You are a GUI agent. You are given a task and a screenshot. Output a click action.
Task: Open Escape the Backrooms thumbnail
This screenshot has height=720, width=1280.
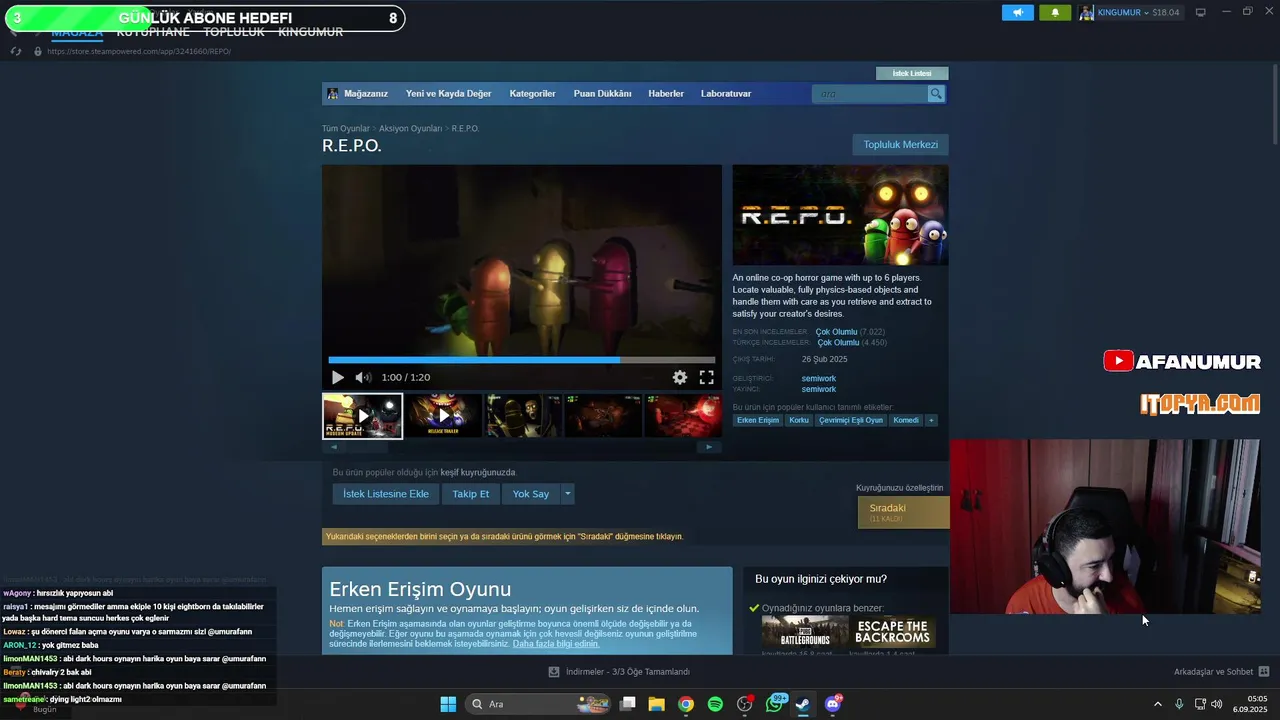click(893, 632)
